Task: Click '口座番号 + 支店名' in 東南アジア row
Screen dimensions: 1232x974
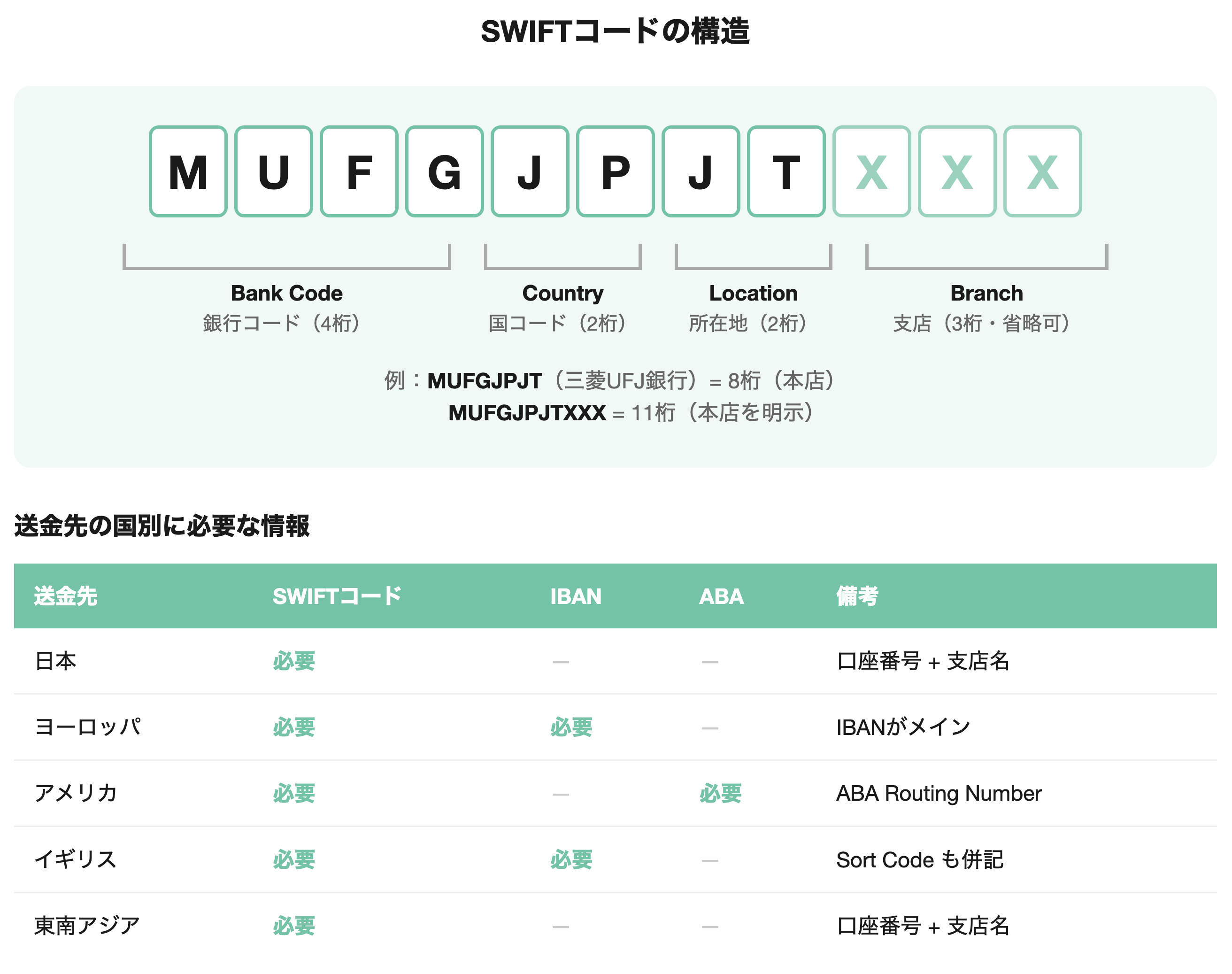Action: (923, 926)
